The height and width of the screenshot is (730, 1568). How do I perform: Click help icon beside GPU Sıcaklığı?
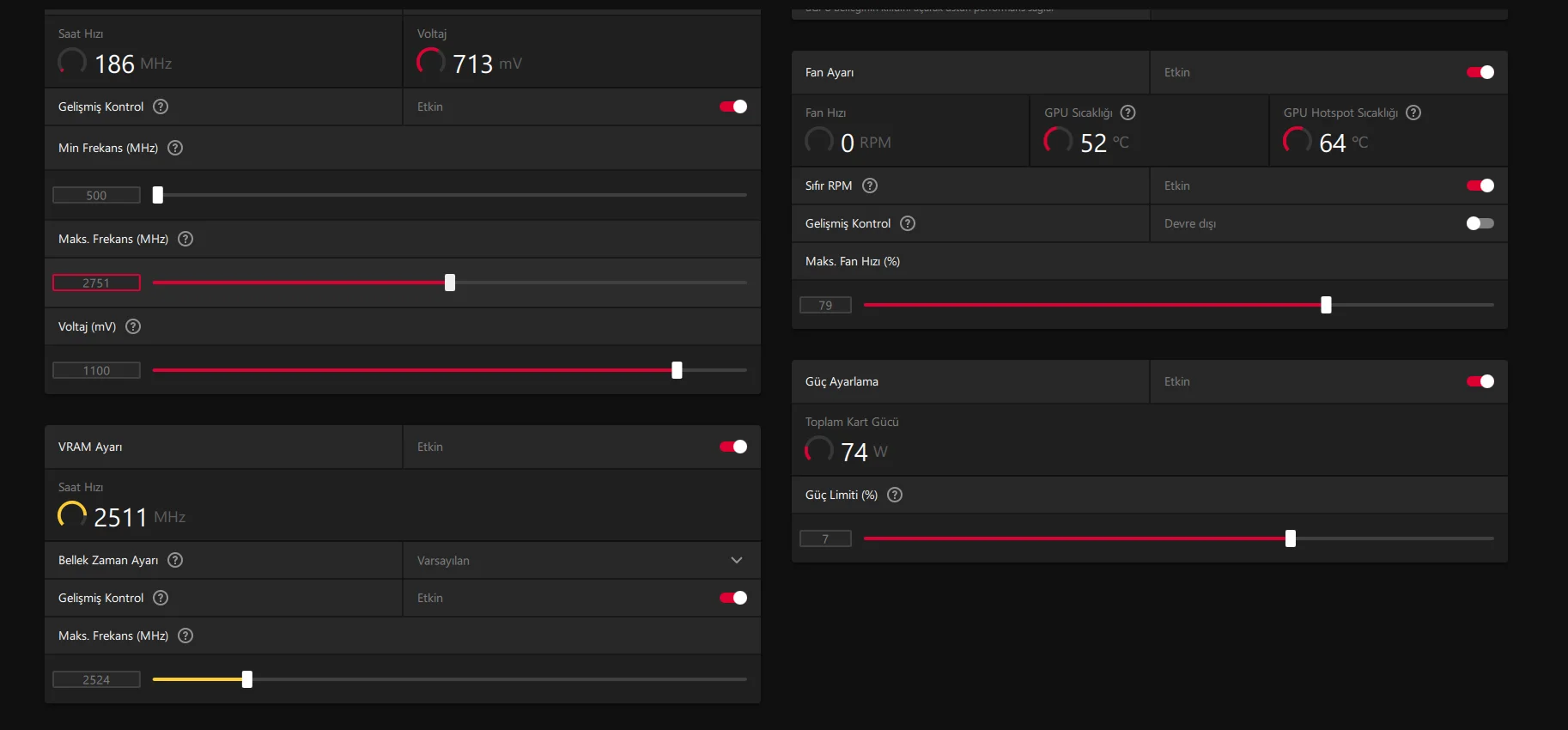[1128, 113]
